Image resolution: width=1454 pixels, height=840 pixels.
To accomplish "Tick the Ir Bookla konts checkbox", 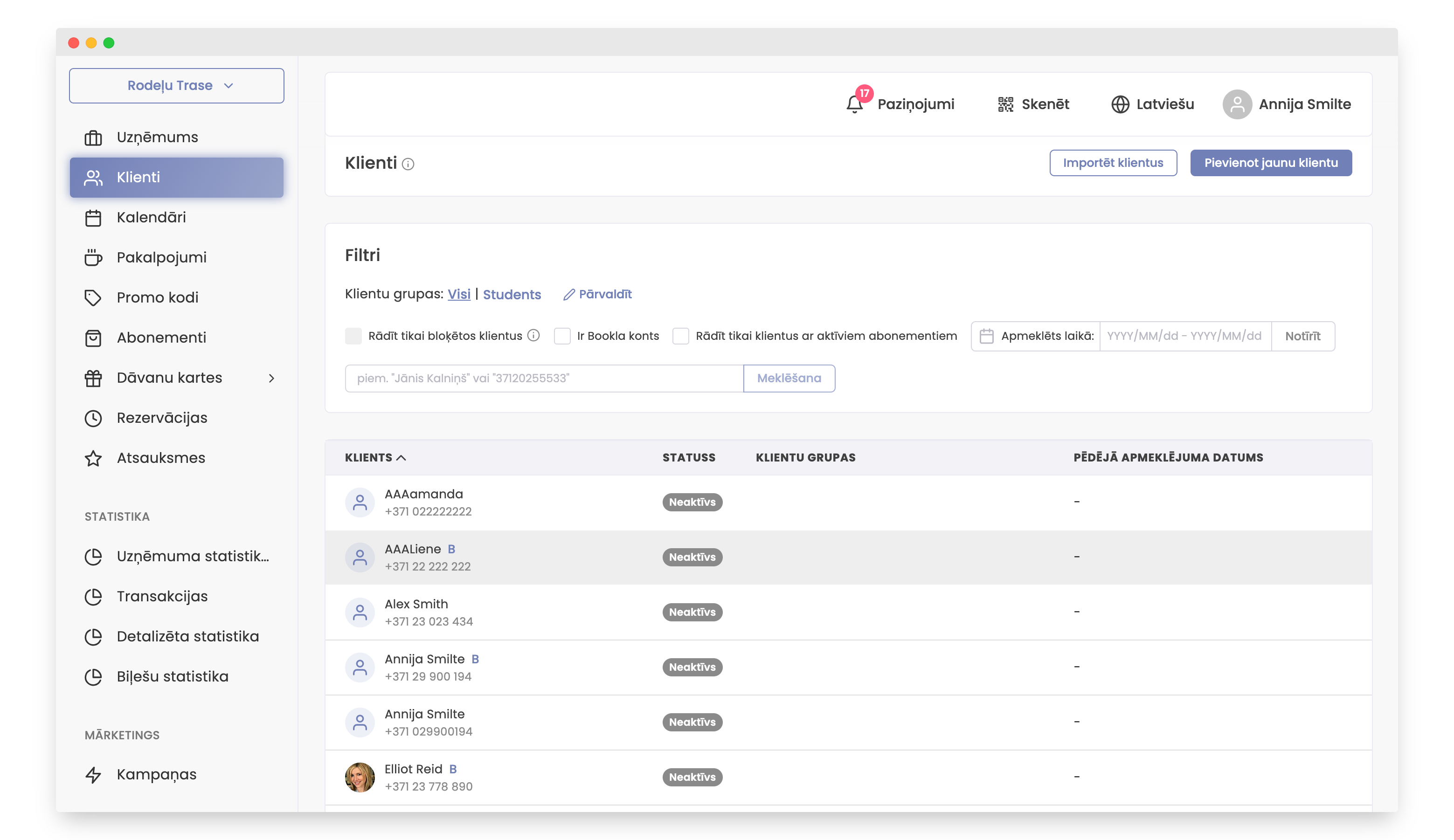I will tap(562, 336).
